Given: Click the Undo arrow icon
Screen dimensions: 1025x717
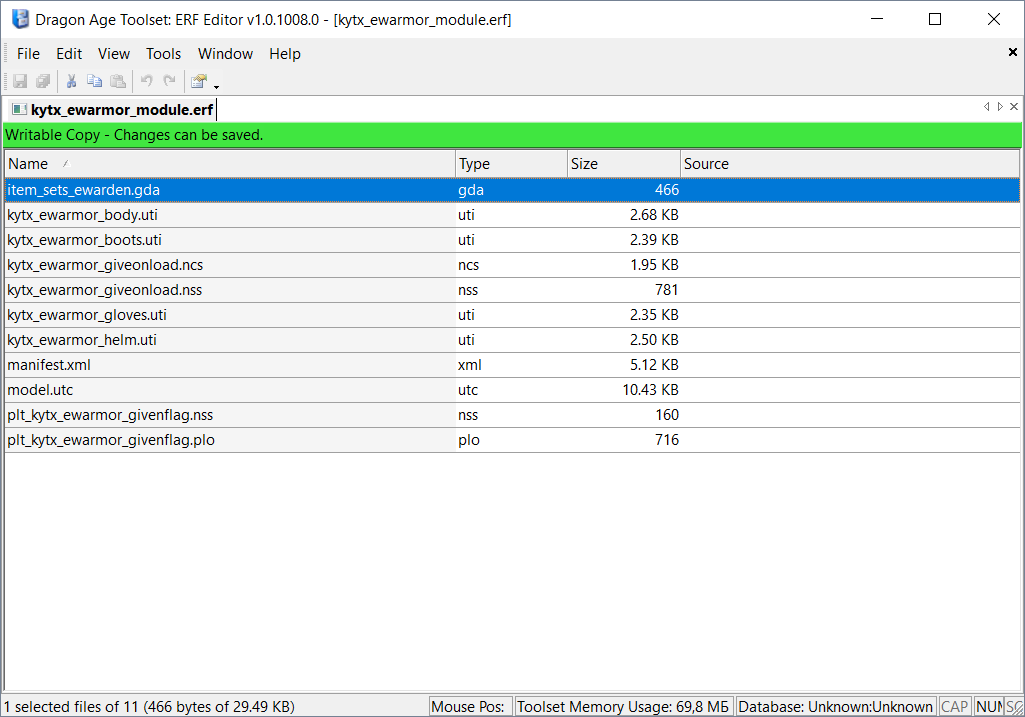Looking at the screenshot, I should click(x=146, y=81).
